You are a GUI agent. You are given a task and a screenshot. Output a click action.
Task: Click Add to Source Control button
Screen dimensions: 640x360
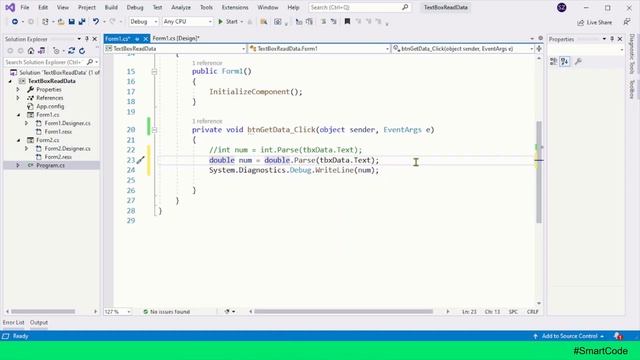point(569,336)
